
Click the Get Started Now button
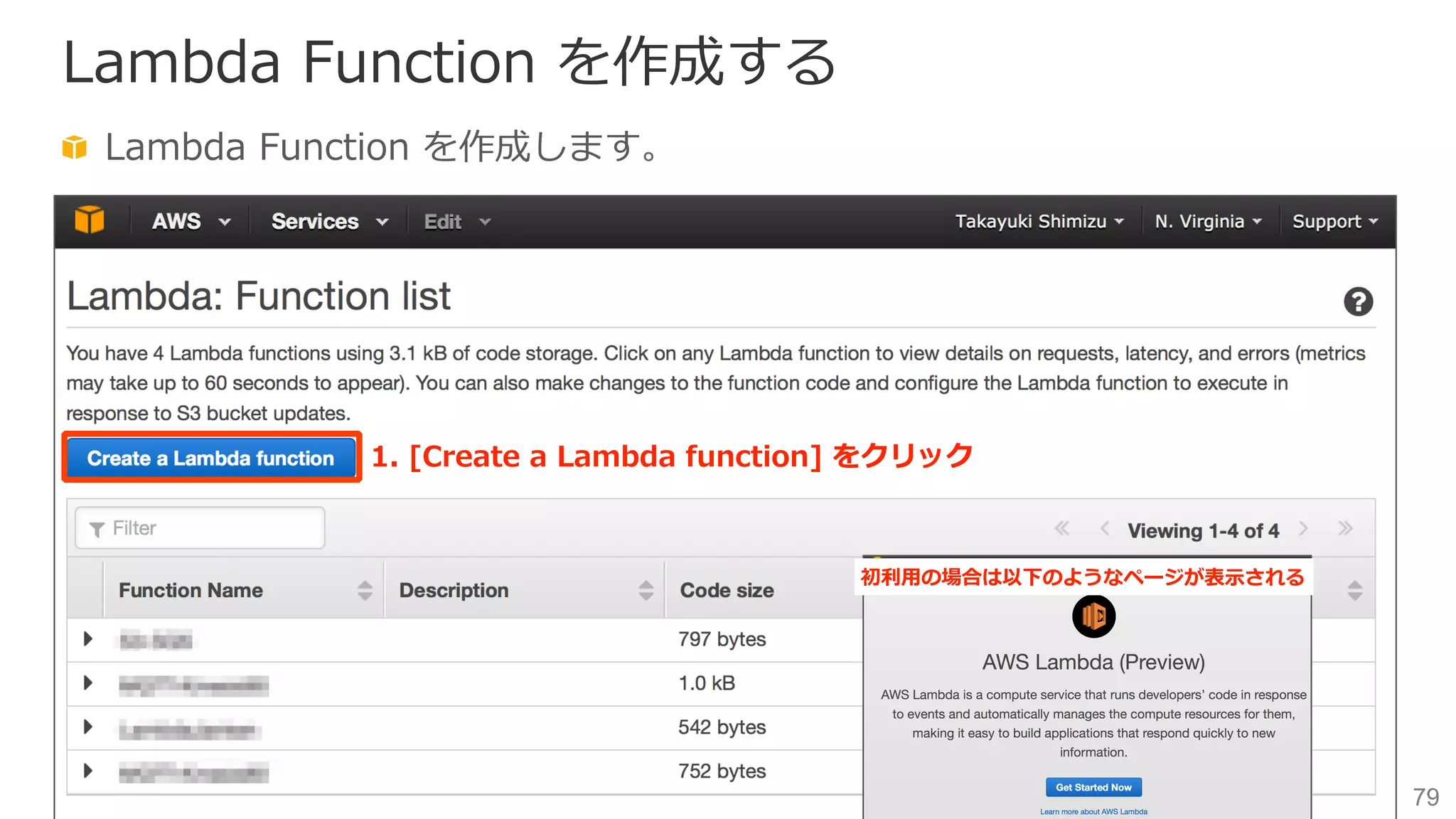[x=1093, y=787]
